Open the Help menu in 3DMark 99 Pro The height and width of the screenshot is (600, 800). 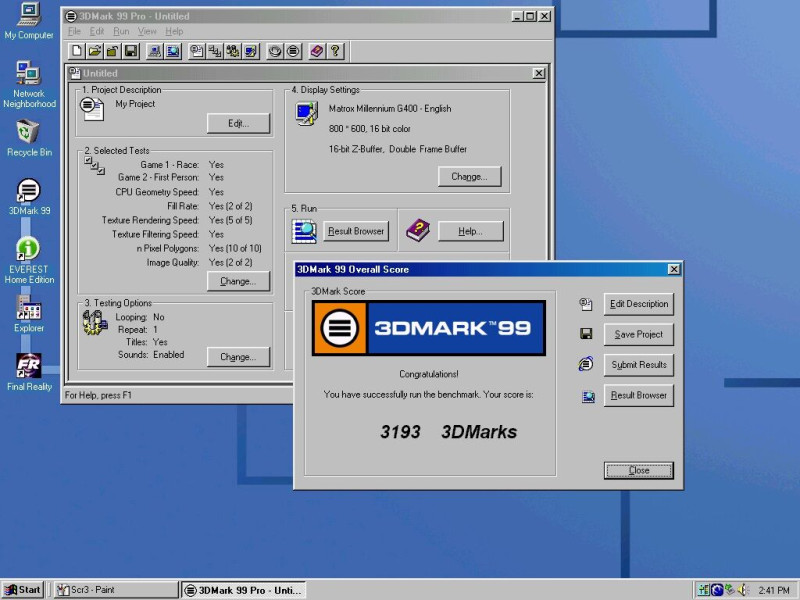(x=174, y=31)
